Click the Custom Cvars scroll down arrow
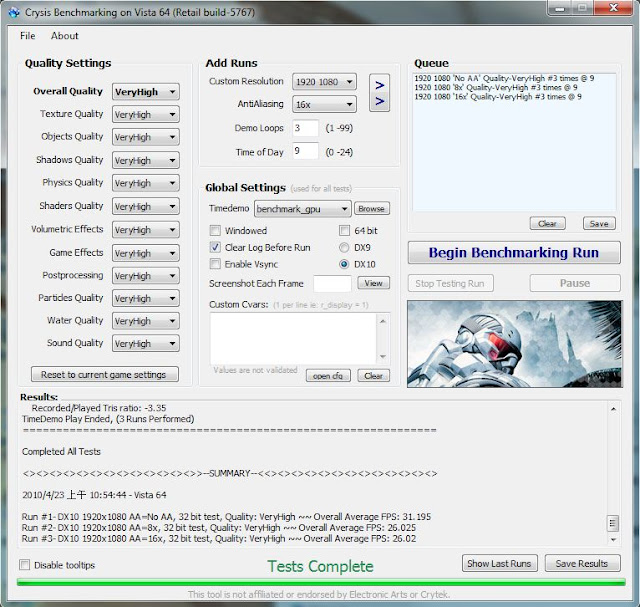The height and width of the screenshot is (607, 640). (x=383, y=357)
